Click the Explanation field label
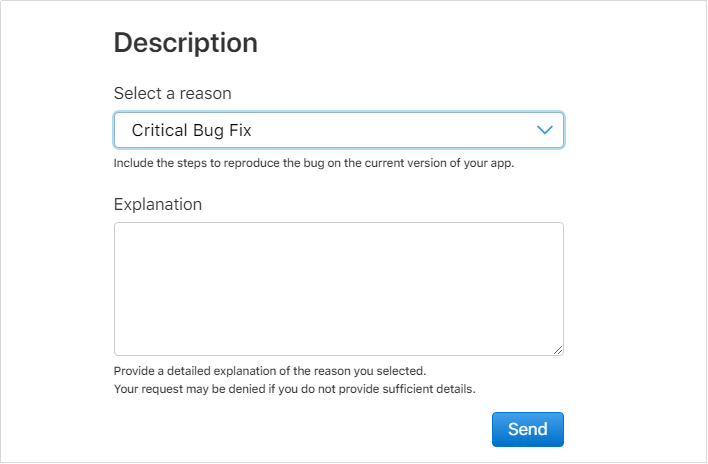The width and height of the screenshot is (708, 464). pyautogui.click(x=158, y=204)
